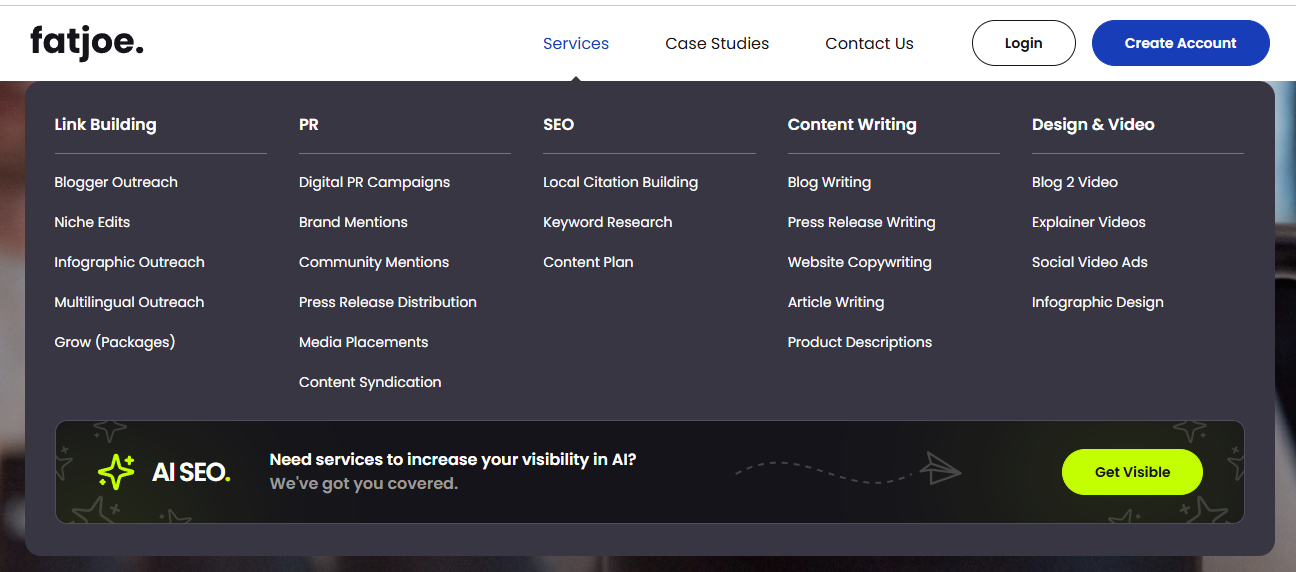Viewport: 1296px width, 572px height.
Task: Select Product Descriptions link
Action: 859,342
